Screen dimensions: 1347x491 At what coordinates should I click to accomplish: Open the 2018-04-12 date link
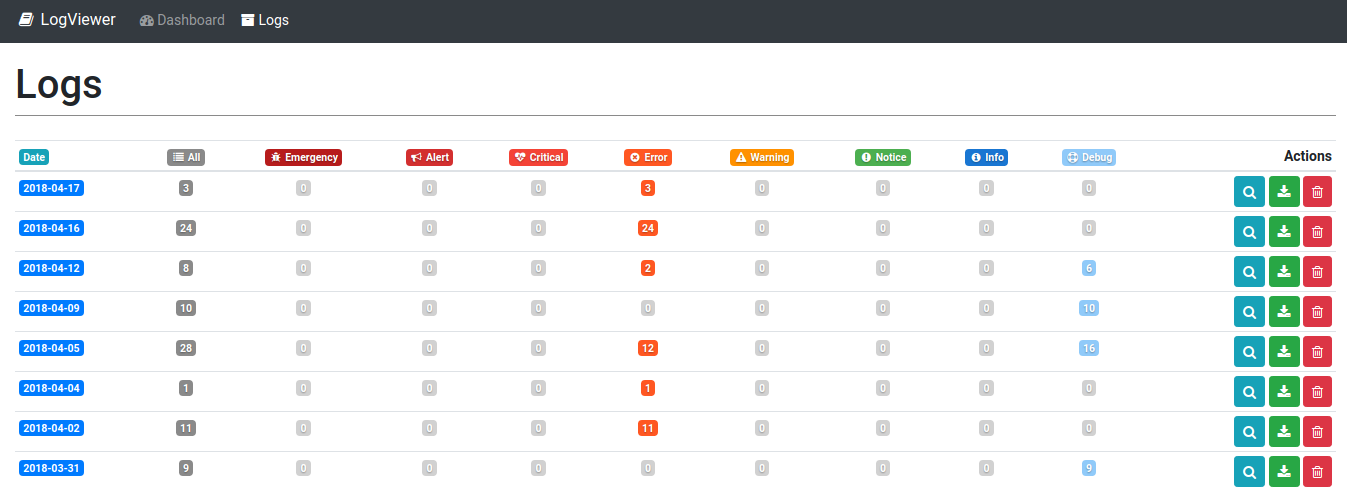click(51, 268)
